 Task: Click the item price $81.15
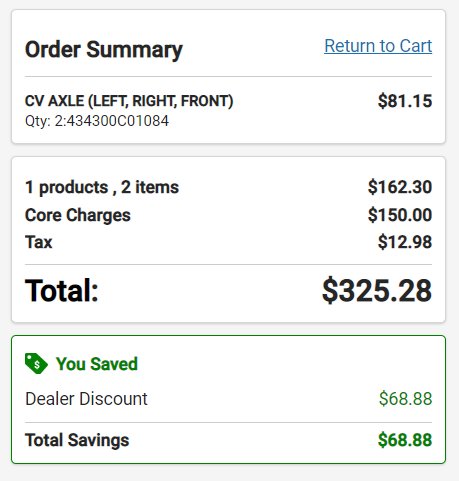click(405, 101)
